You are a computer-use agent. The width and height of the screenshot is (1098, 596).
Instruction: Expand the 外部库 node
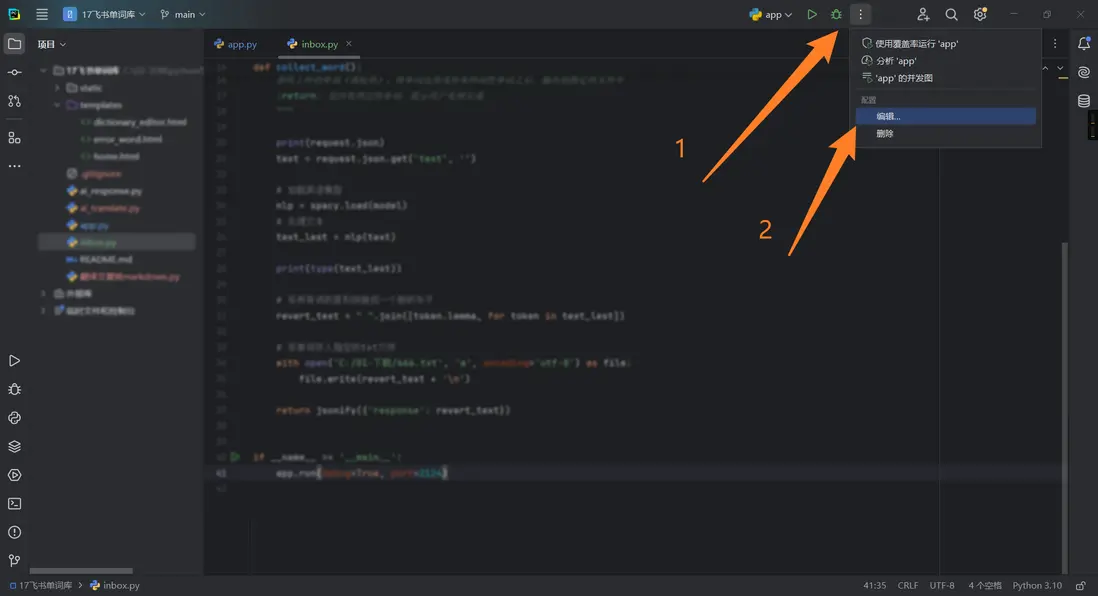43,293
